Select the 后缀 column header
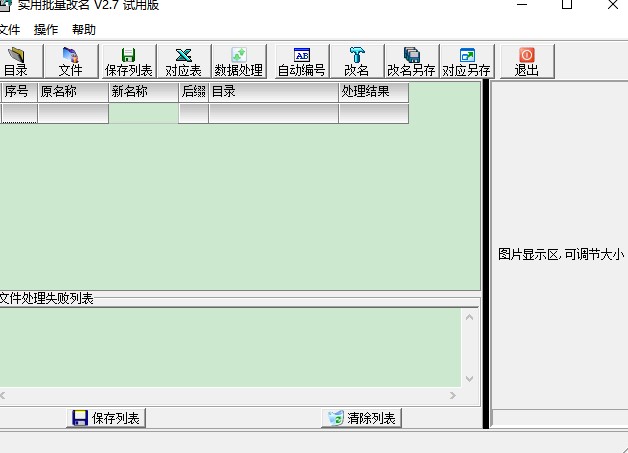 click(x=193, y=92)
